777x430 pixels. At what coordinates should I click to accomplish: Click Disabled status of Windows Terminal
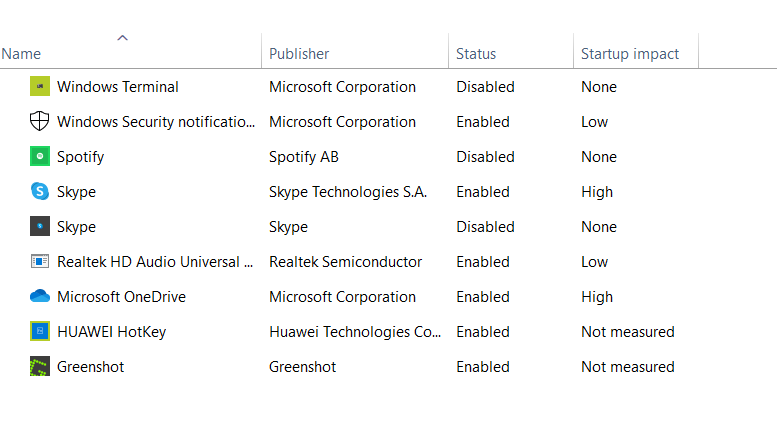[485, 87]
